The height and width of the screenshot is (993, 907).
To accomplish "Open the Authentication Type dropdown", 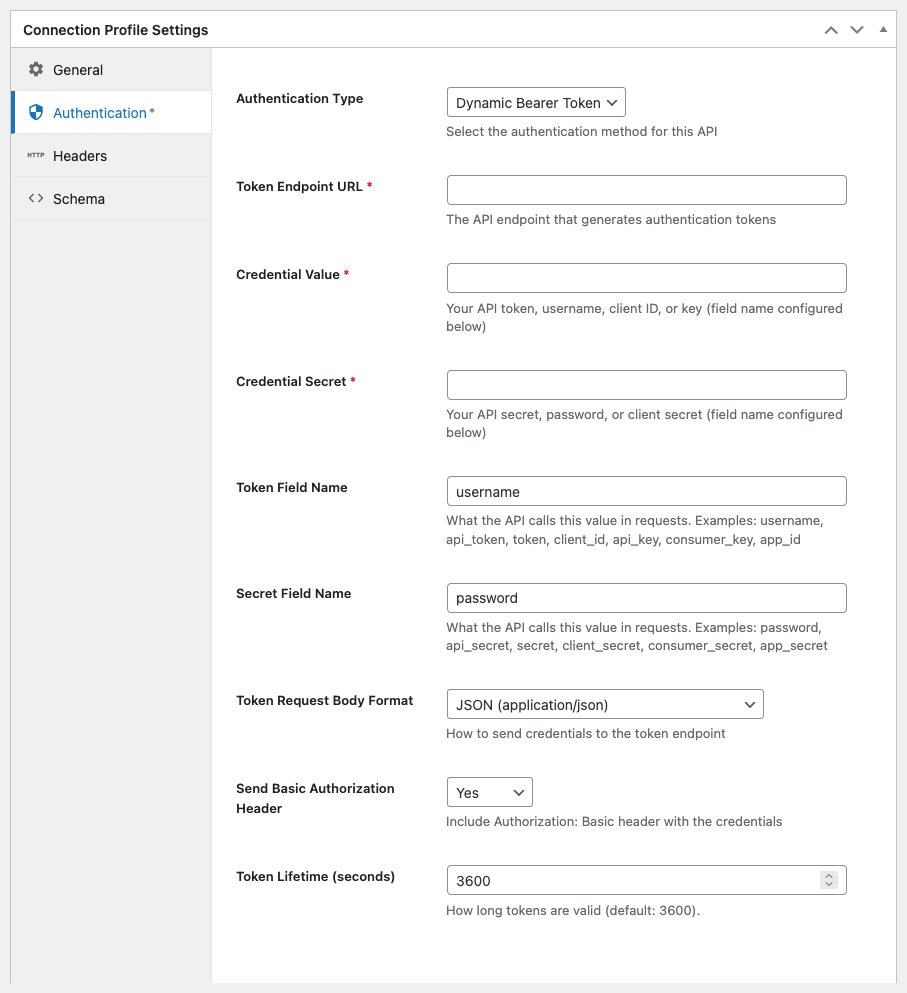I will (x=536, y=102).
